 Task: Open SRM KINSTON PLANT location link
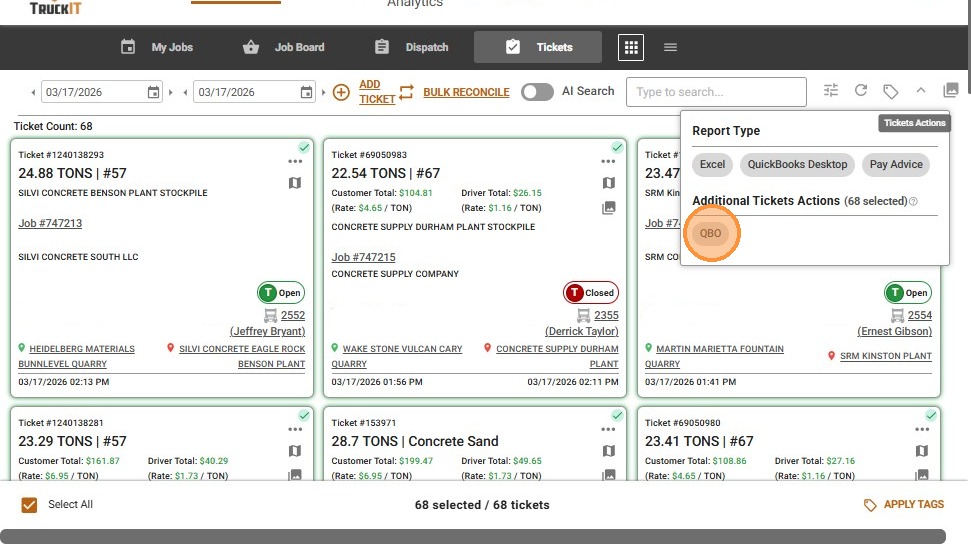(x=886, y=356)
